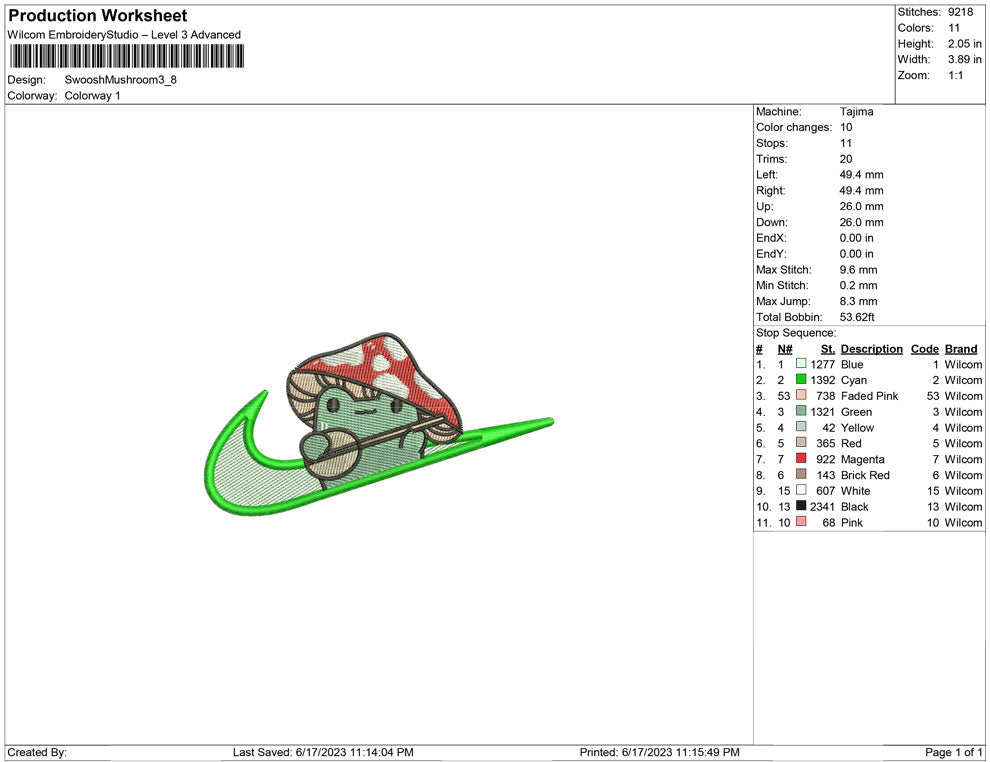Click the Pink thread color swatch in row 11
Screen dimensions: 990x762
[801, 521]
